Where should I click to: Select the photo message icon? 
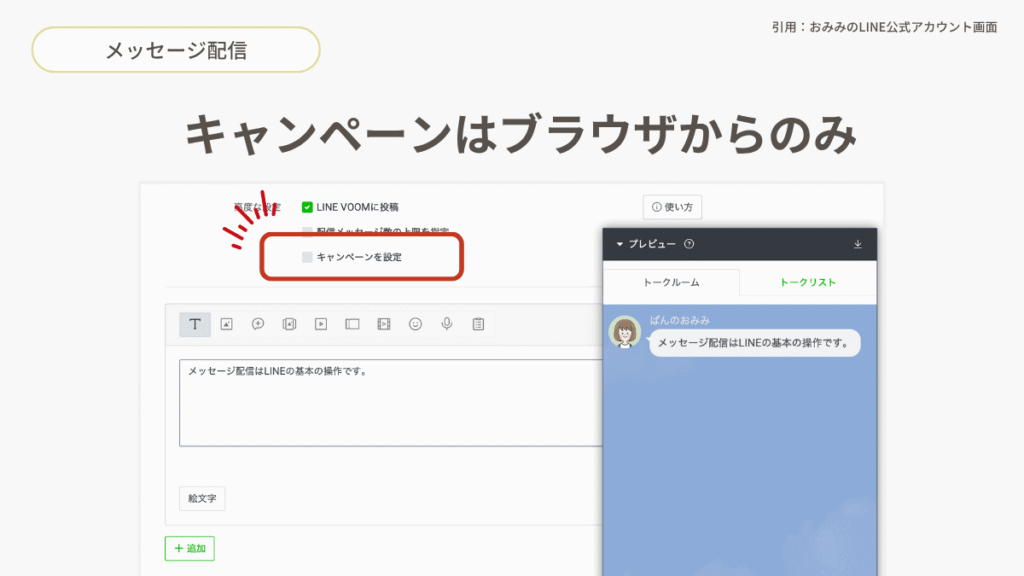point(227,324)
